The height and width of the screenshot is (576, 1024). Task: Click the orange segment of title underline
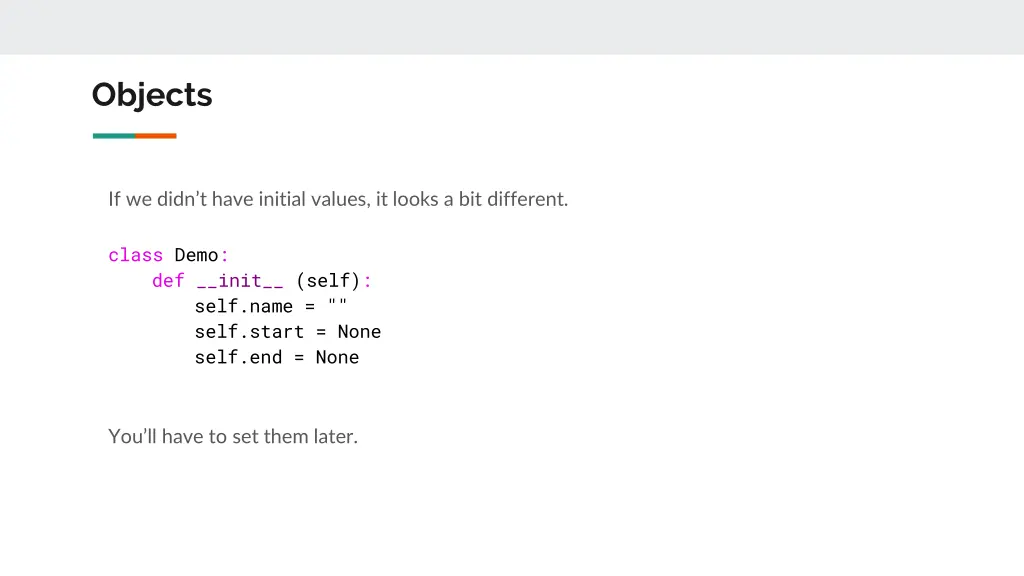coord(156,136)
